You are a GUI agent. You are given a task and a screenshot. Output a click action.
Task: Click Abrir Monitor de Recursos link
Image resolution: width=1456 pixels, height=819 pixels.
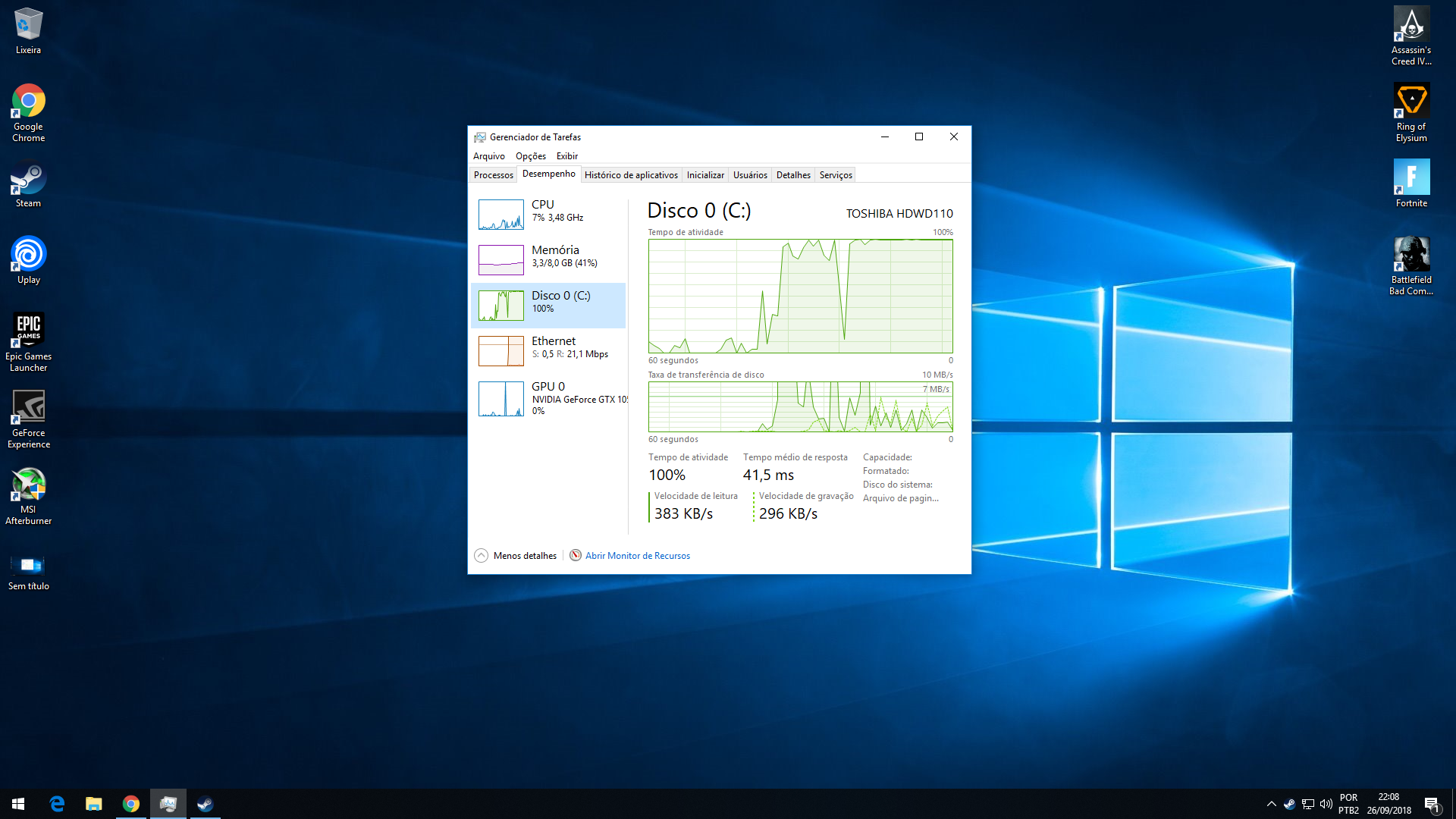click(629, 556)
